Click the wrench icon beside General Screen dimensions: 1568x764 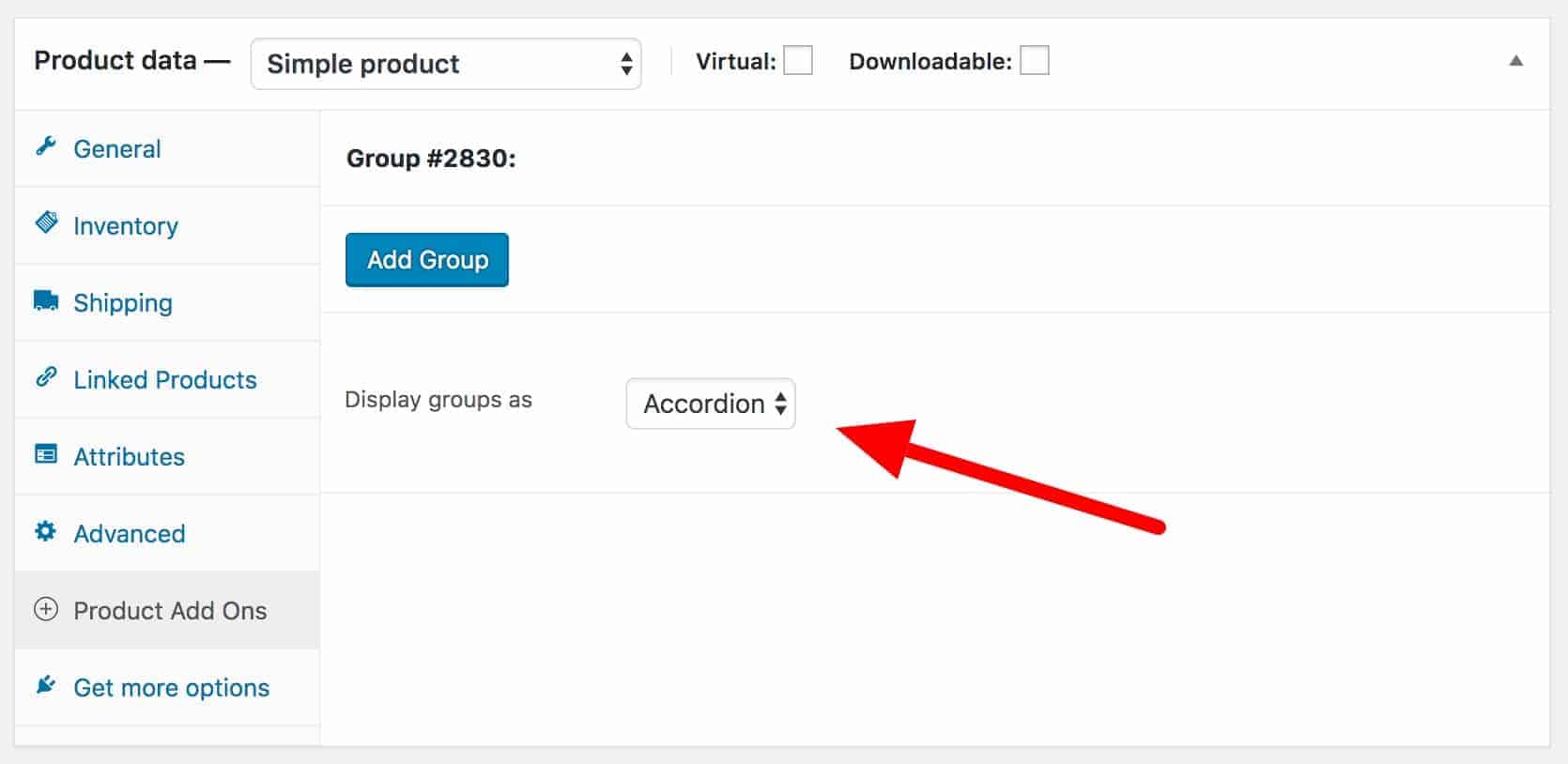[45, 146]
